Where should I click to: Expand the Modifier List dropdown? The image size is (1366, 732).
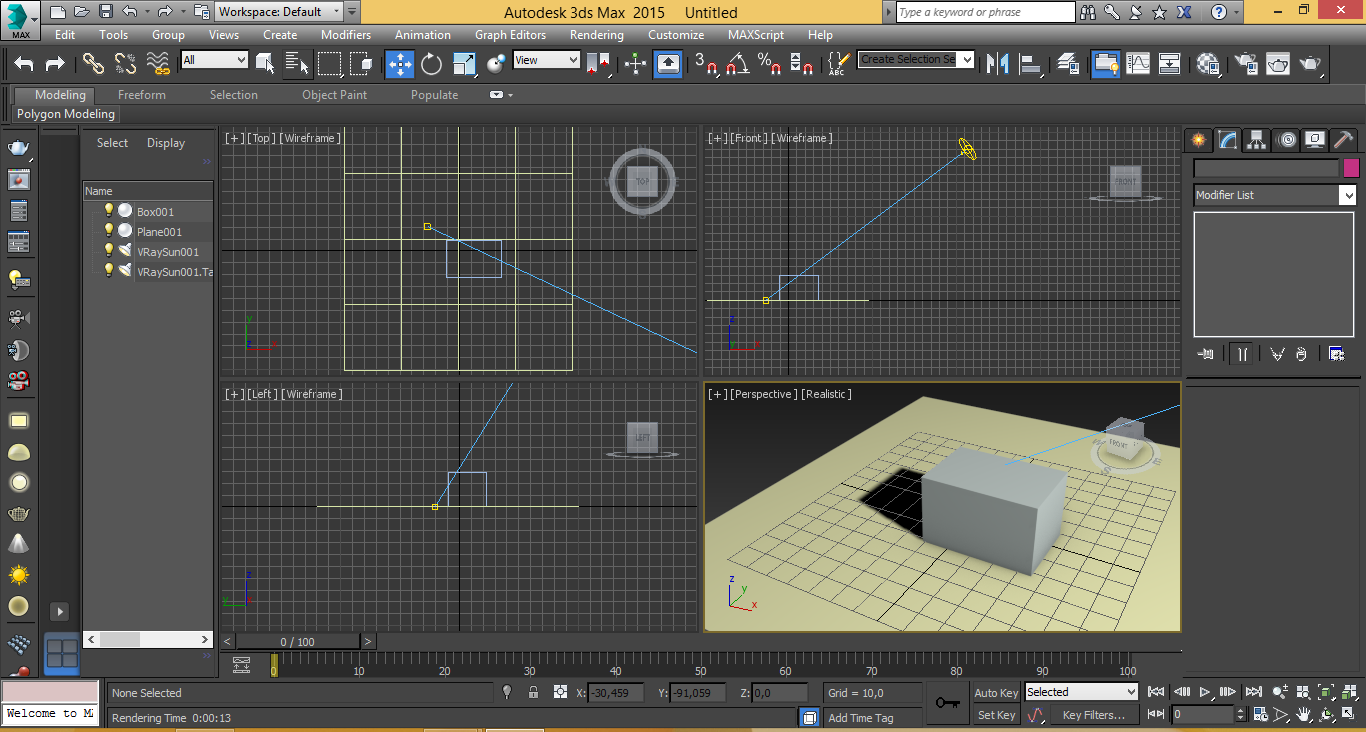point(1347,196)
